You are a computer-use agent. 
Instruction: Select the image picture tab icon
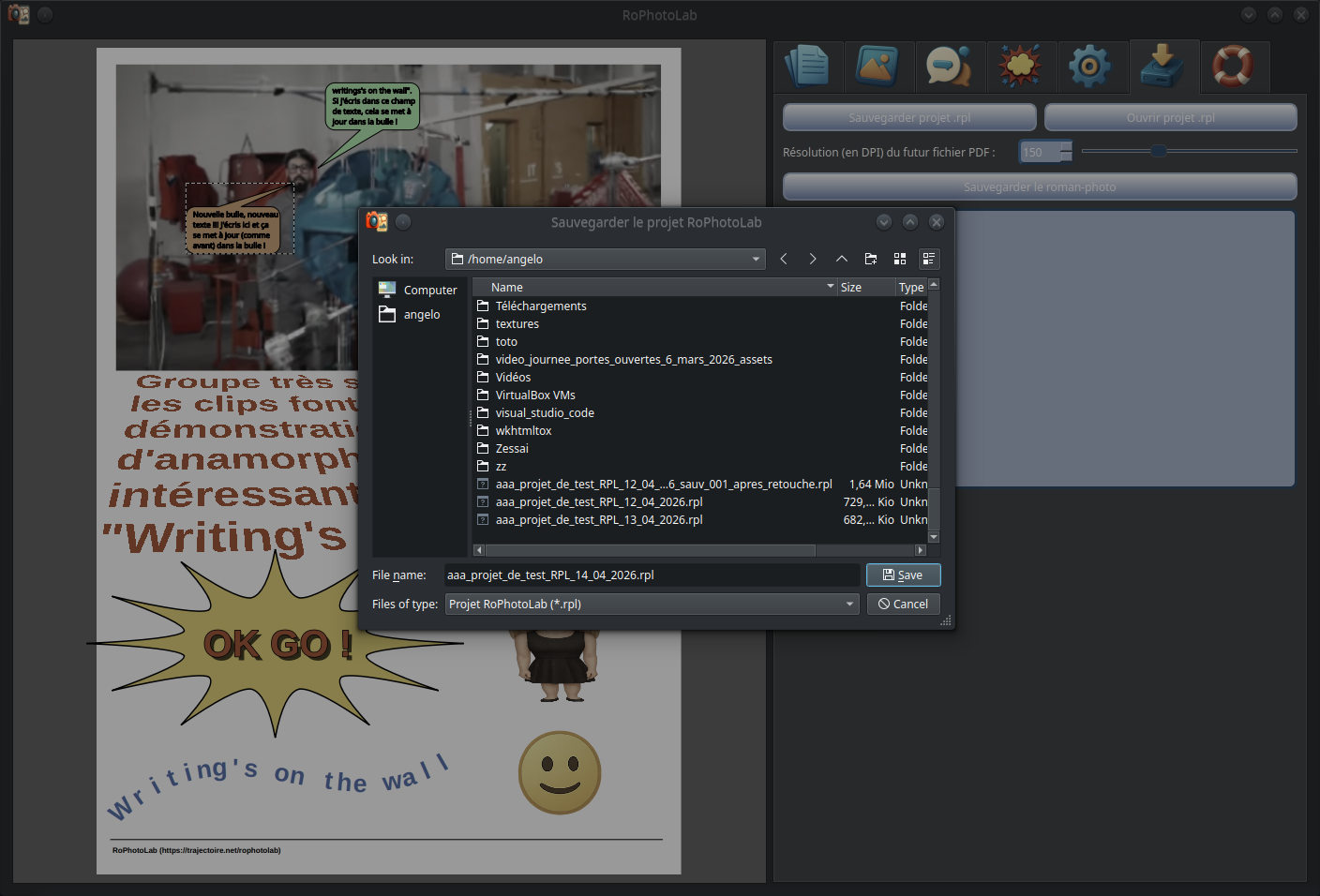click(x=877, y=67)
